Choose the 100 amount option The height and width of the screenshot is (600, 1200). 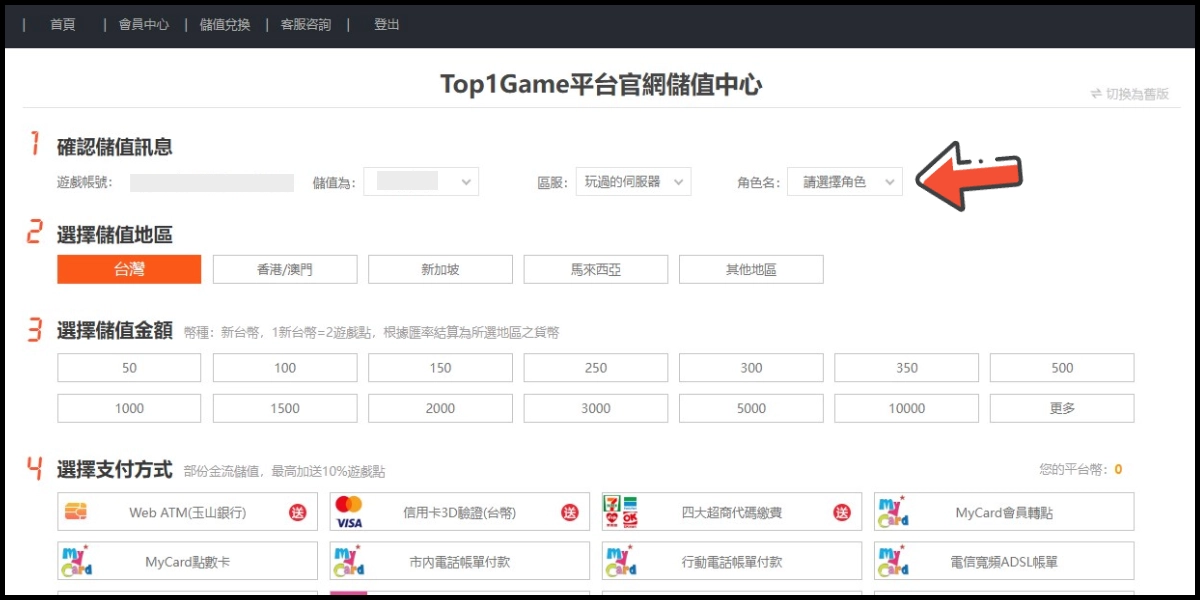285,367
